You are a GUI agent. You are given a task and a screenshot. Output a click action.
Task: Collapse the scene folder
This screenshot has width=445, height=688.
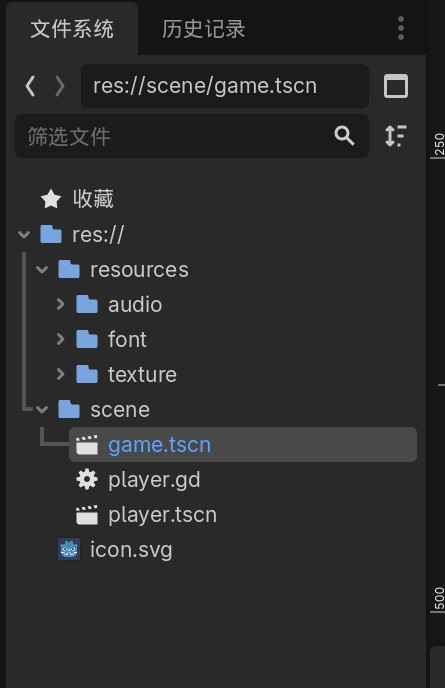(42, 410)
